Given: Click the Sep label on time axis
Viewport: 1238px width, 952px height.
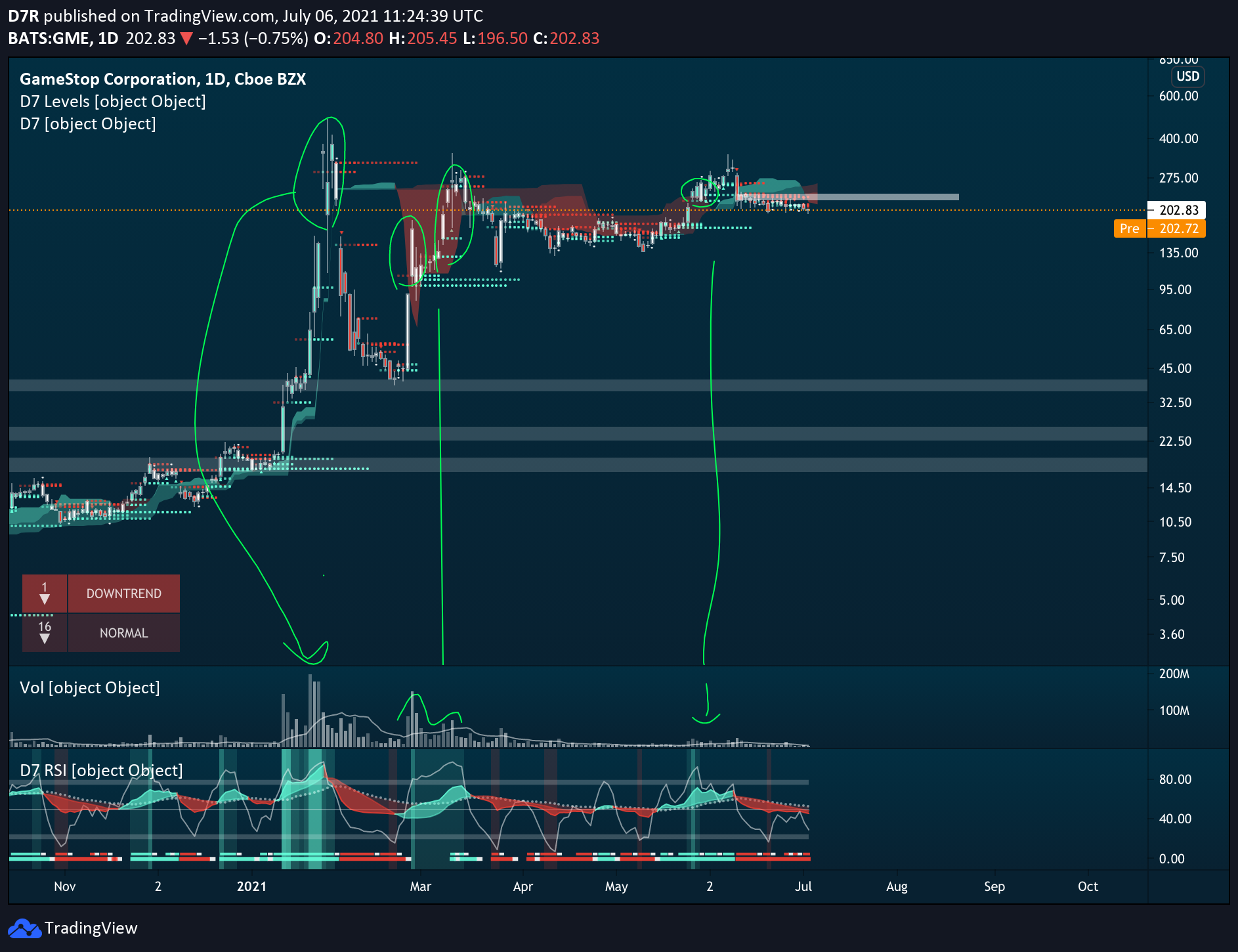Looking at the screenshot, I should click(994, 886).
